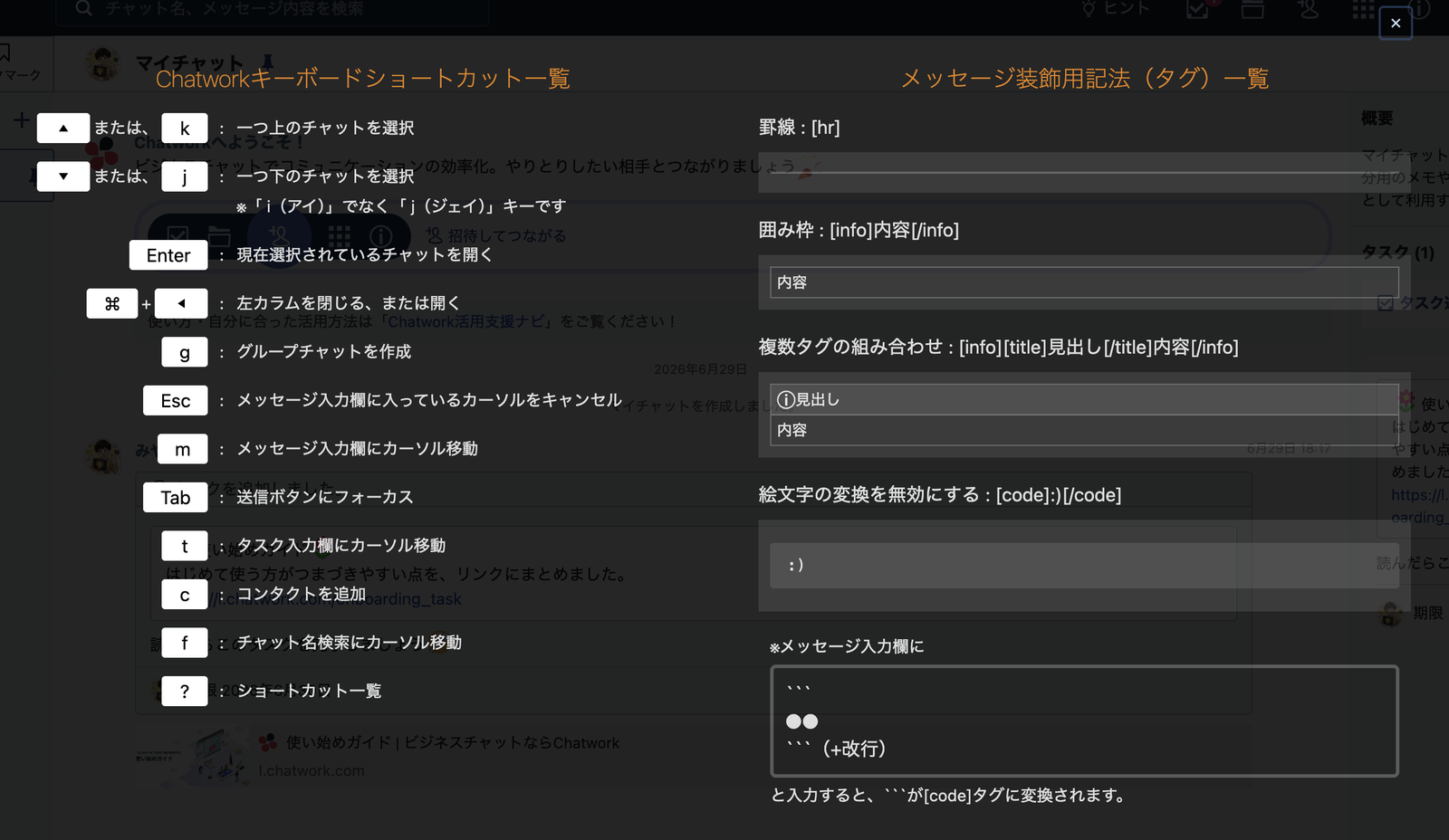Click the down arrow key cap
Viewport: 1449px width, 840px height.
[63, 176]
